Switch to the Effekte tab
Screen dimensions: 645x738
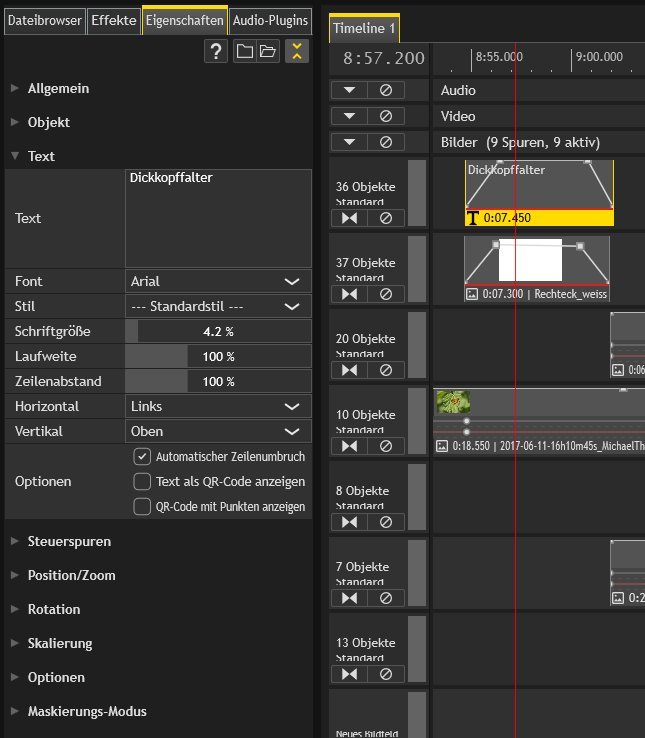click(x=114, y=20)
